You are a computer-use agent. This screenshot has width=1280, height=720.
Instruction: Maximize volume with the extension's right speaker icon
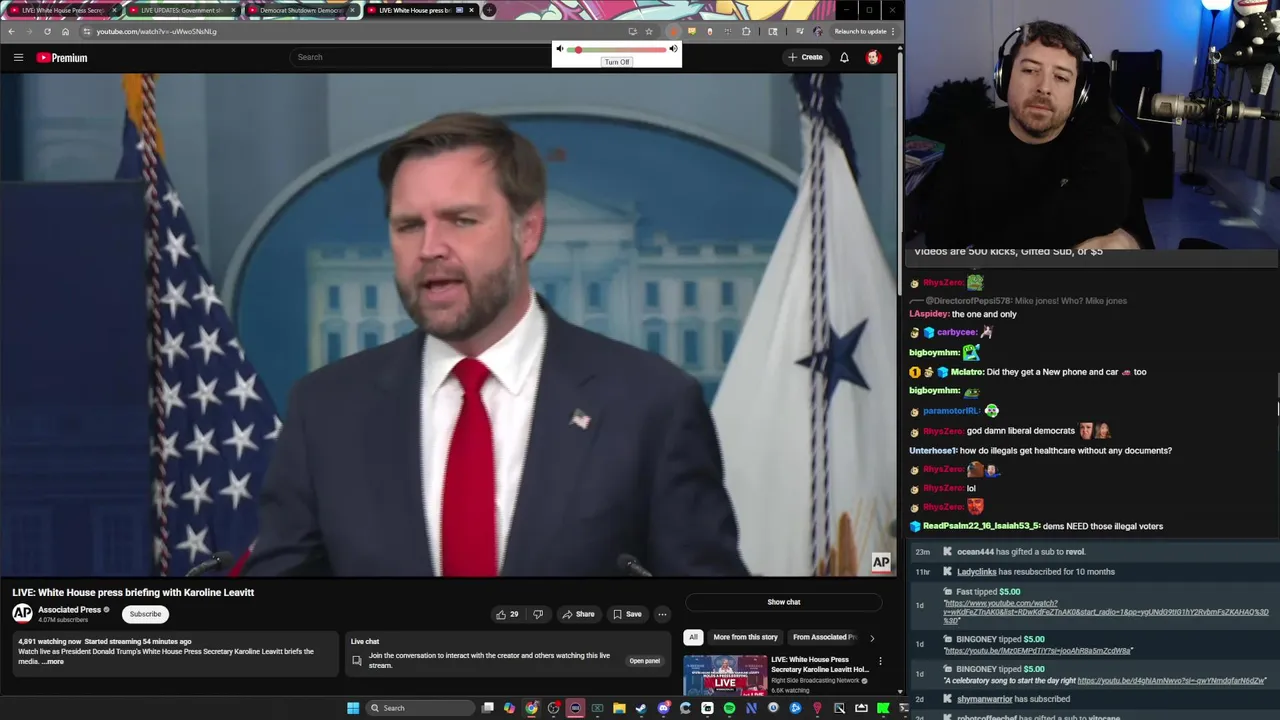(673, 49)
